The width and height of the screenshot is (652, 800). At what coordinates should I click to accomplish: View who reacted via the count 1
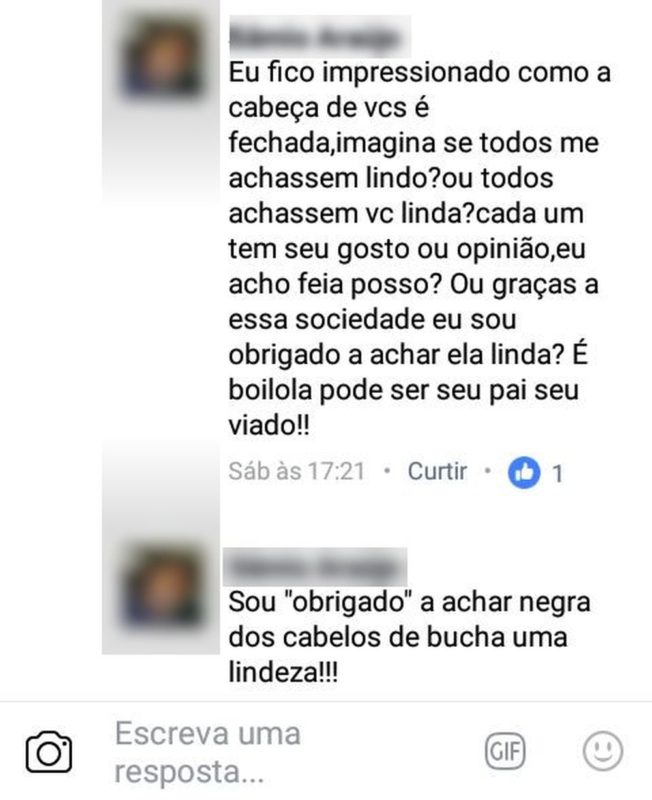(x=558, y=473)
